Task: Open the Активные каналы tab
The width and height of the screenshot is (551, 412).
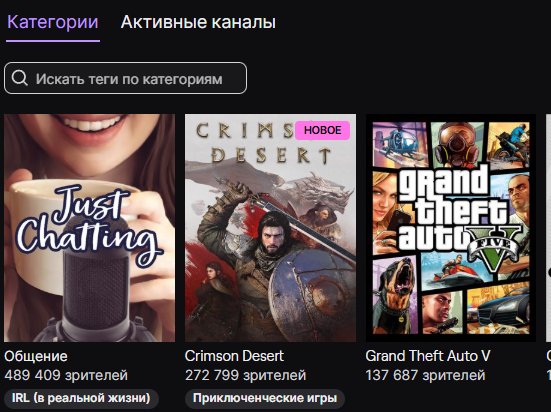Action: point(198,22)
